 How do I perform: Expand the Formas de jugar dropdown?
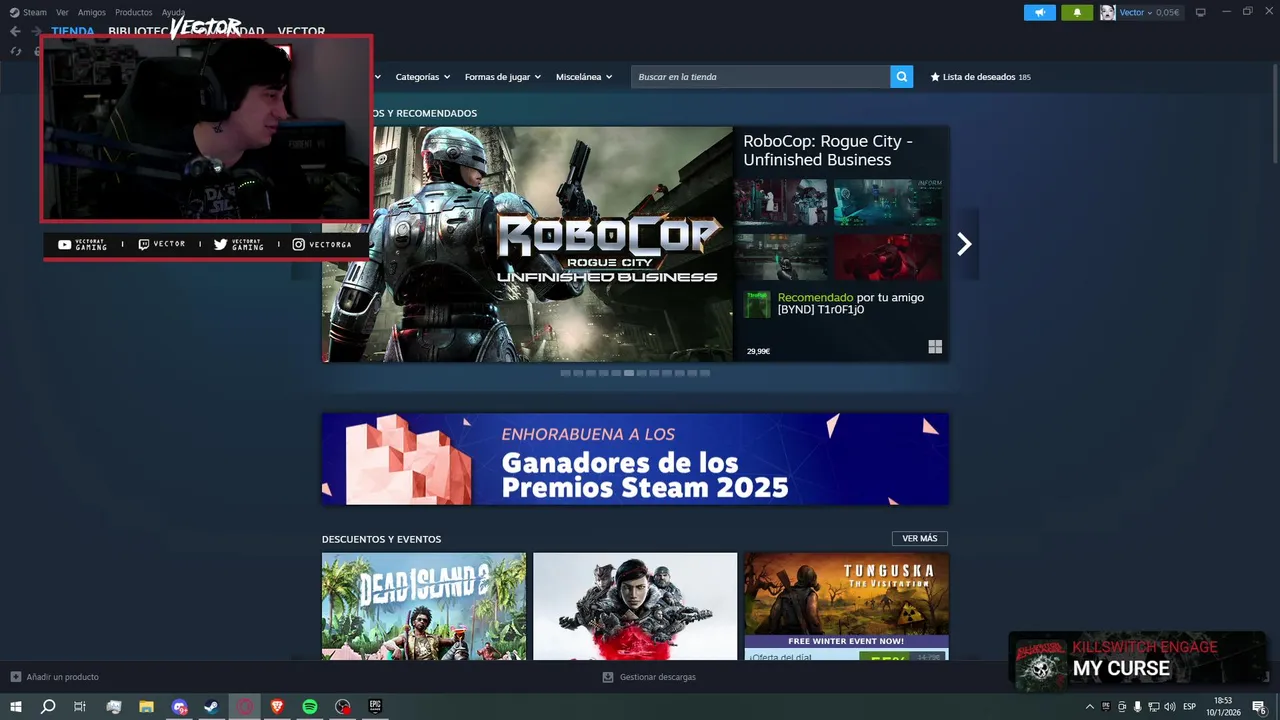point(502,77)
